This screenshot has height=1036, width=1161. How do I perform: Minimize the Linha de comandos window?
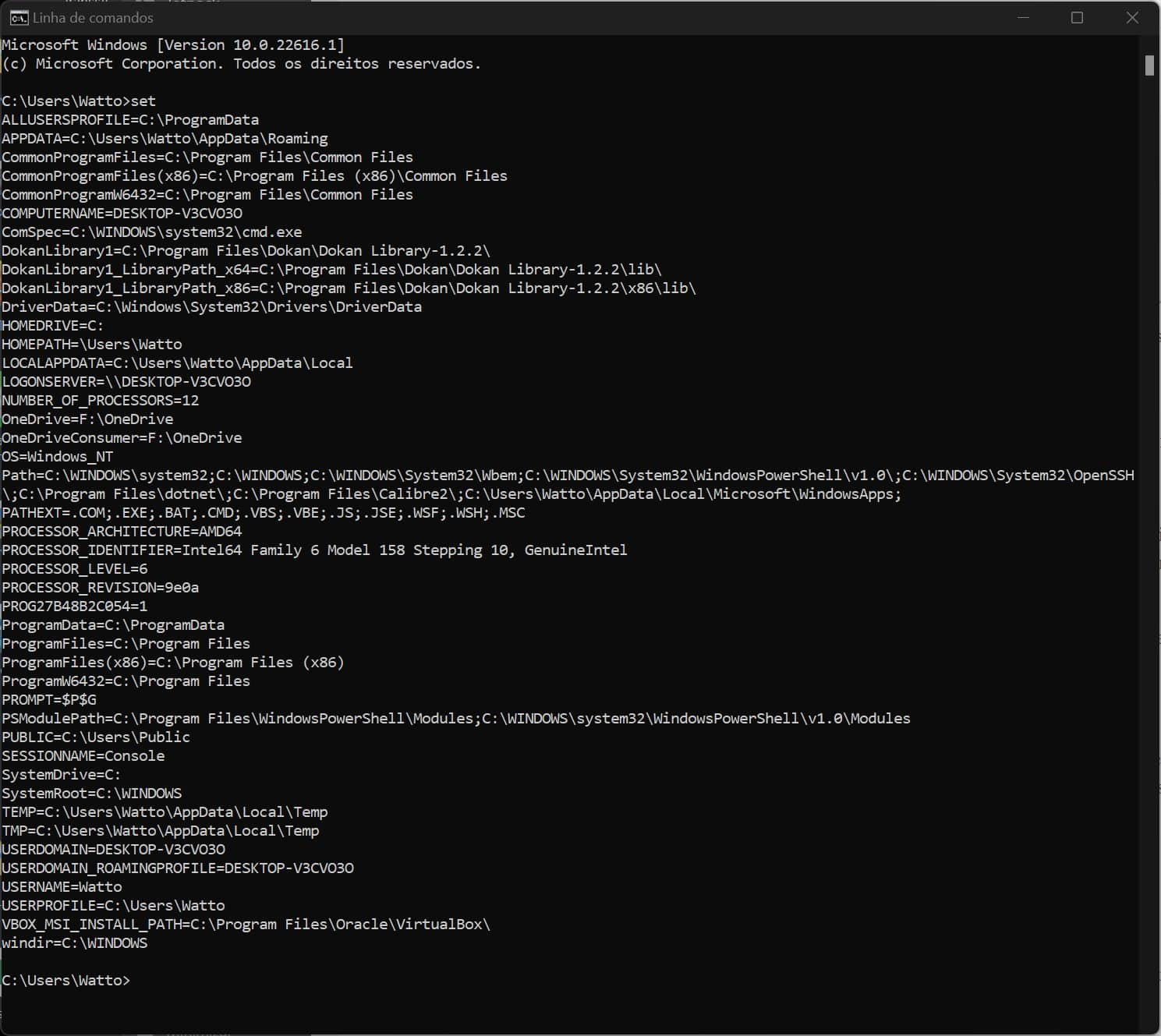pos(1023,17)
